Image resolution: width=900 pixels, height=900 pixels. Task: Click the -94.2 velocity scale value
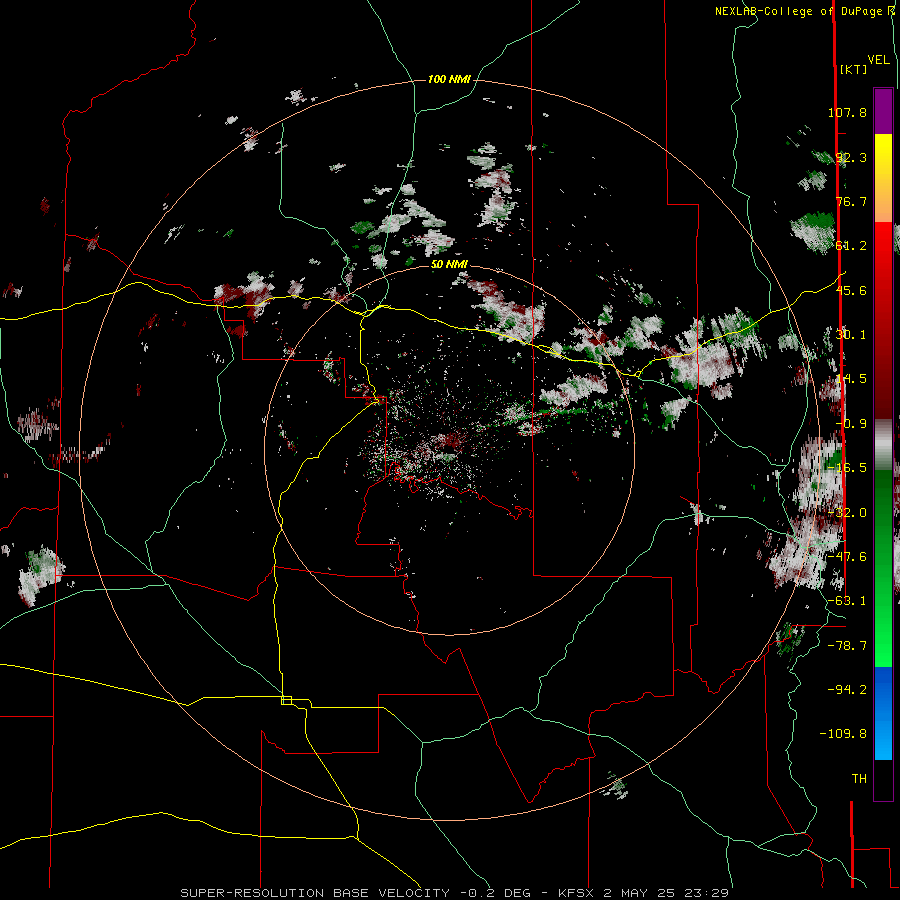pyautogui.click(x=847, y=689)
